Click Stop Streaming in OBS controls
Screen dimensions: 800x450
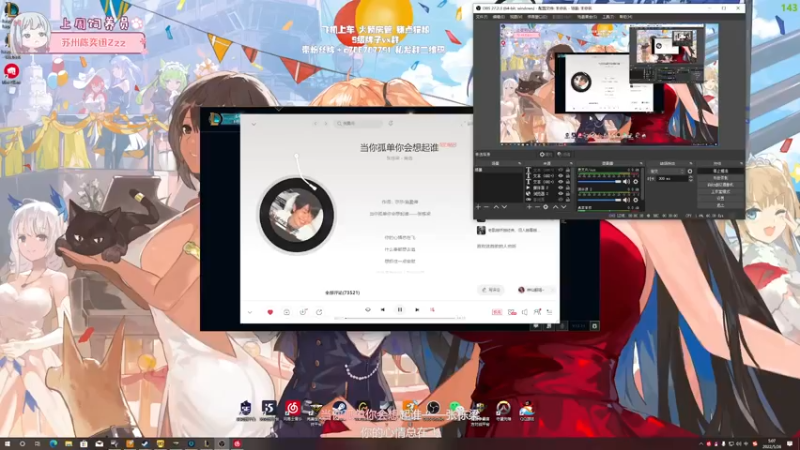720,170
